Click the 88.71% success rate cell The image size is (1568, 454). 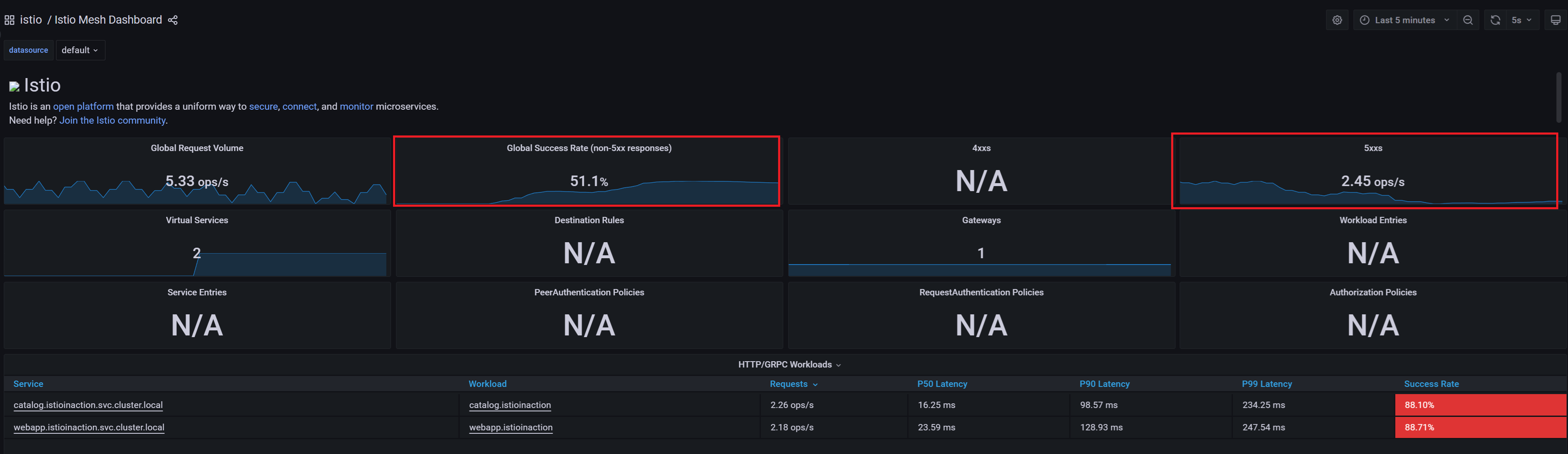pos(1480,428)
